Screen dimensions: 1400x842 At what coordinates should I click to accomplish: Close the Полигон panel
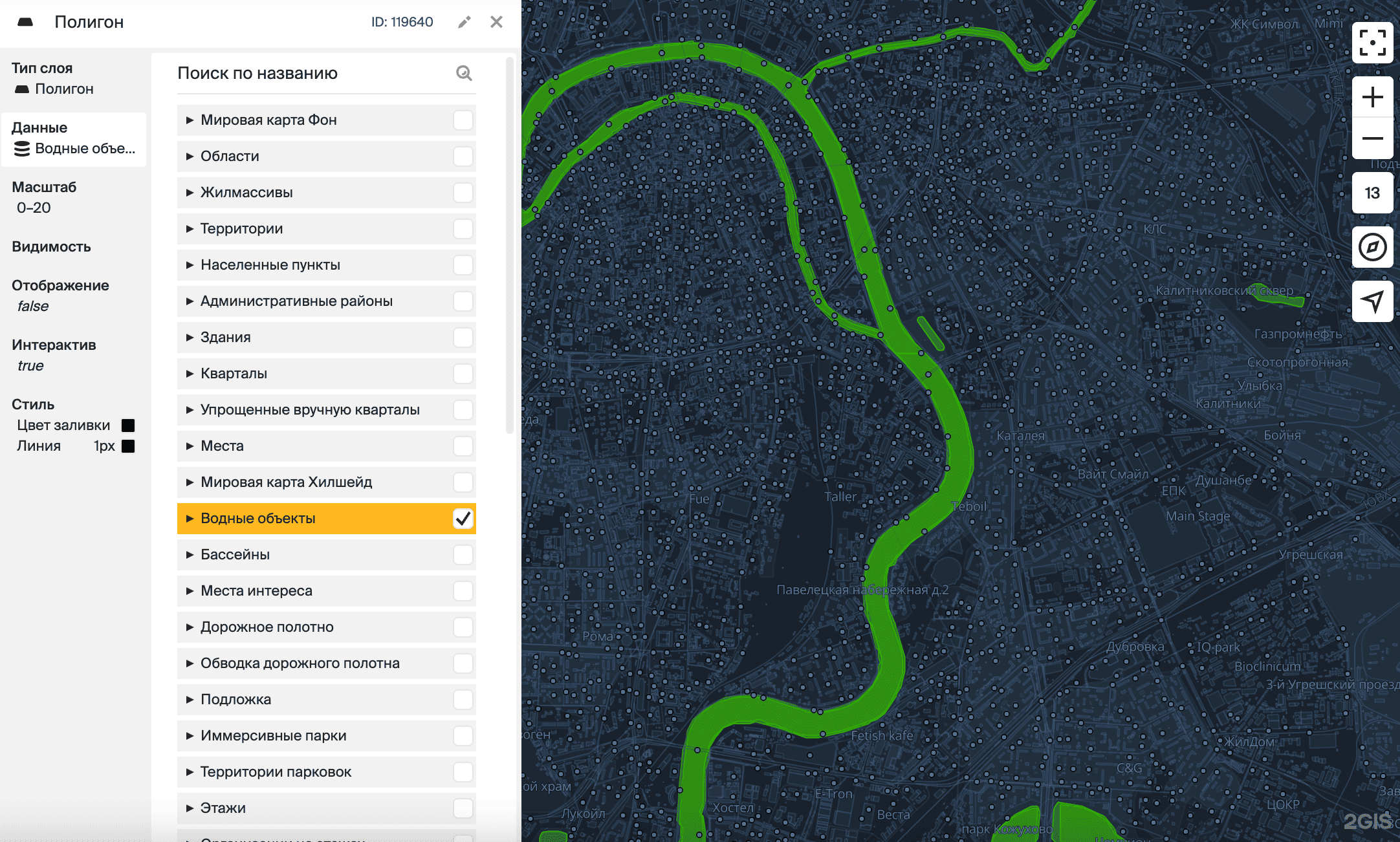[496, 22]
